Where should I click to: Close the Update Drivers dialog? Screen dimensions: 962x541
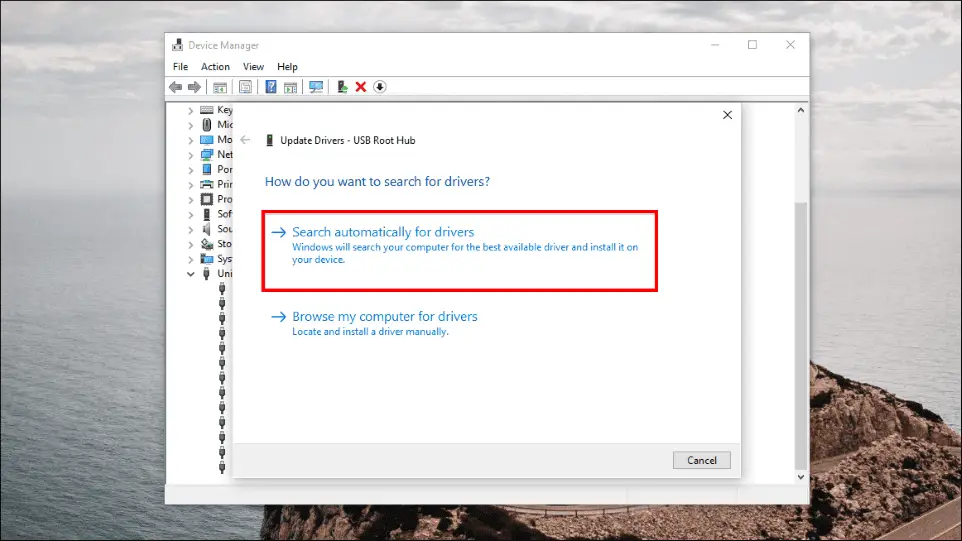click(x=727, y=115)
